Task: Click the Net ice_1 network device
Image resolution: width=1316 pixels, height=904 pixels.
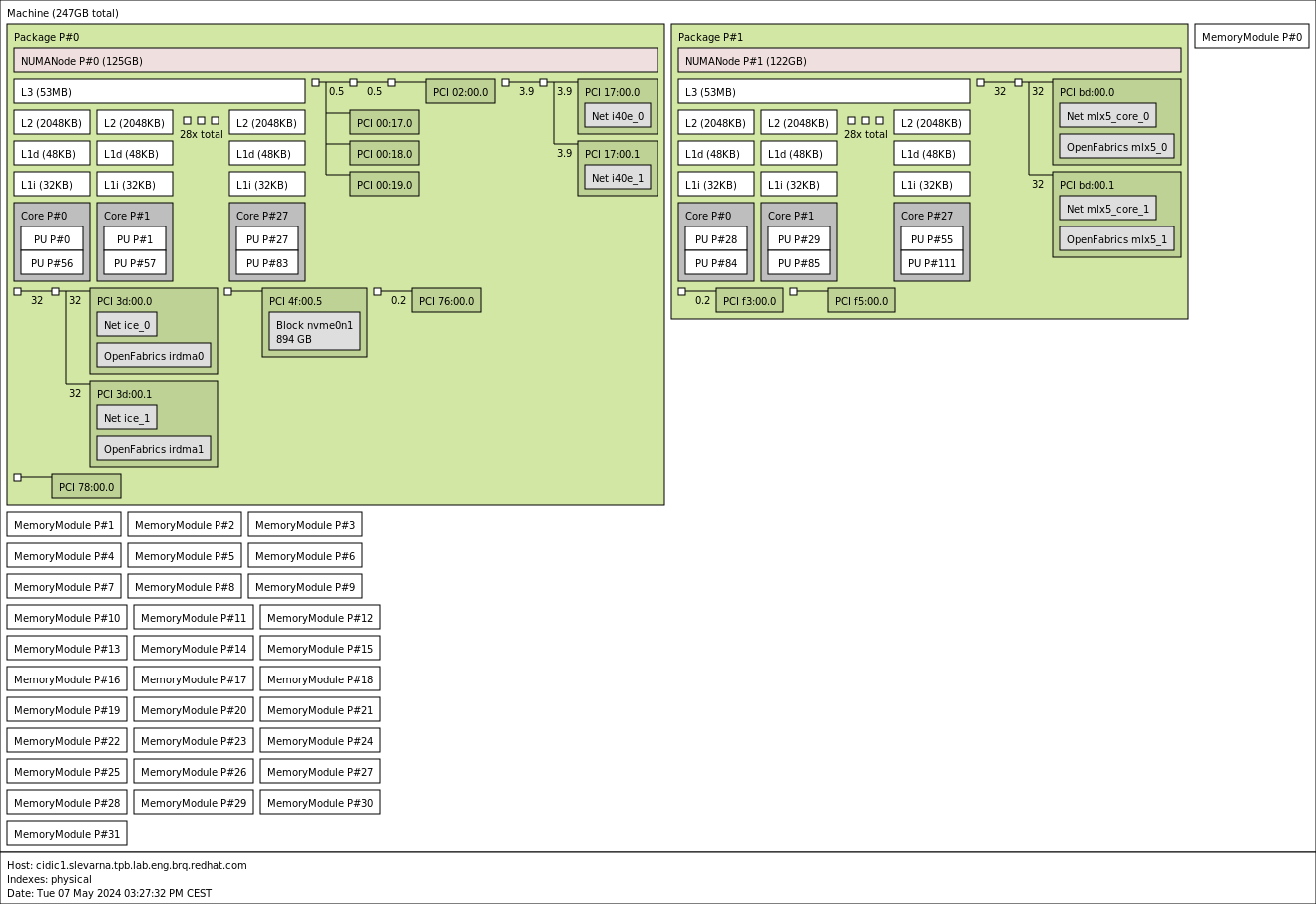Action: (x=127, y=418)
